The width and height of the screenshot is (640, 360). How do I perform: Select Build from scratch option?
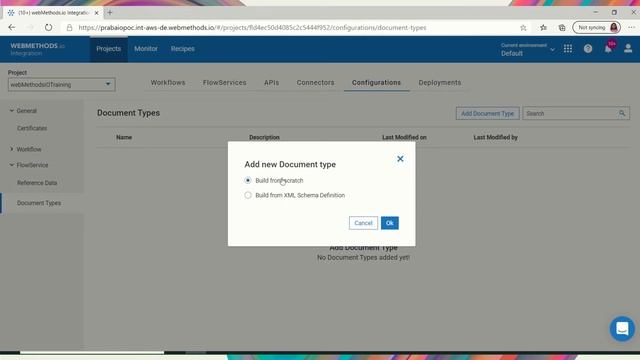[248, 180]
